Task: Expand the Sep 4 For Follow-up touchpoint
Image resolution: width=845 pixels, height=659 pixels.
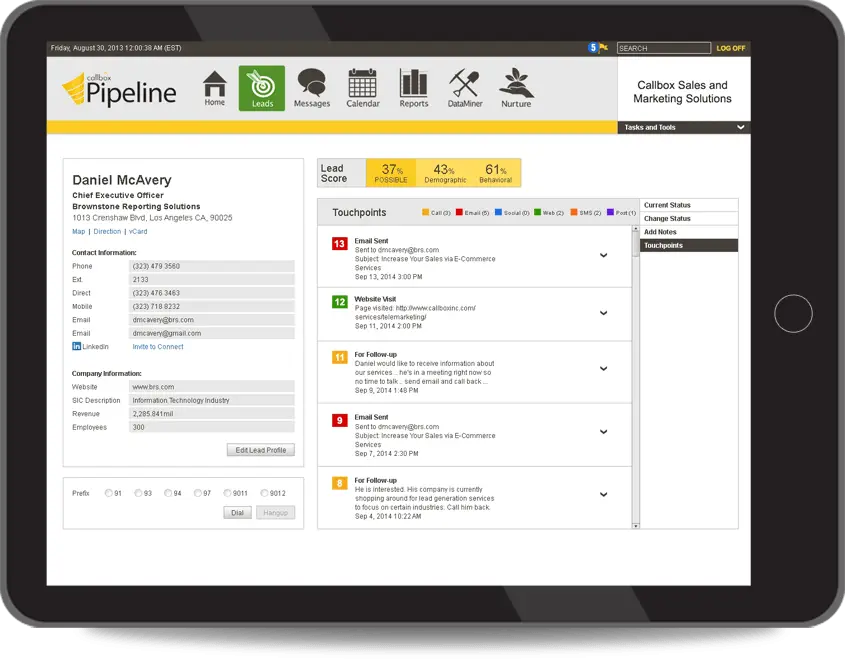Action: click(604, 494)
